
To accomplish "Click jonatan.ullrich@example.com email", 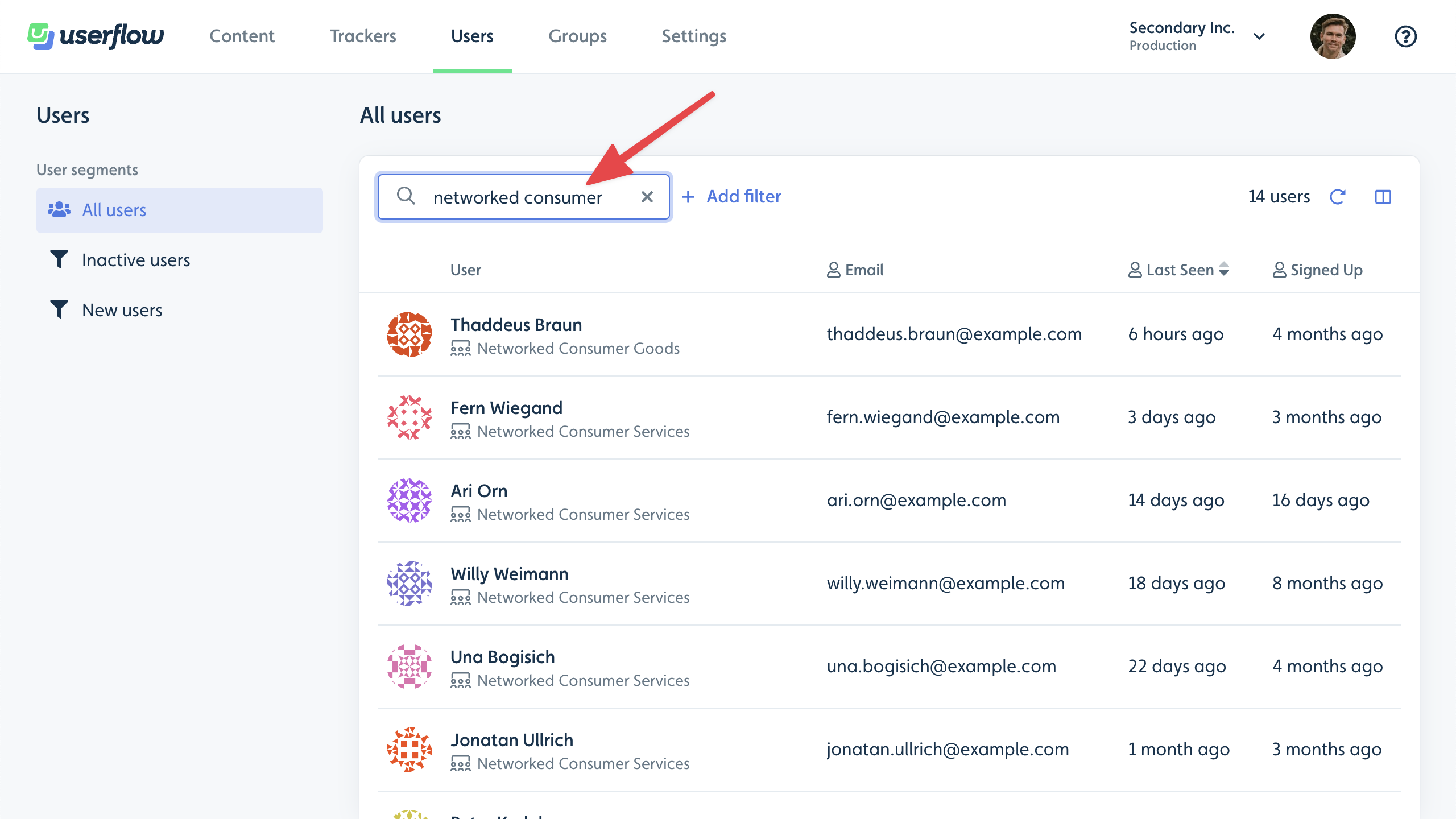I will tap(948, 749).
